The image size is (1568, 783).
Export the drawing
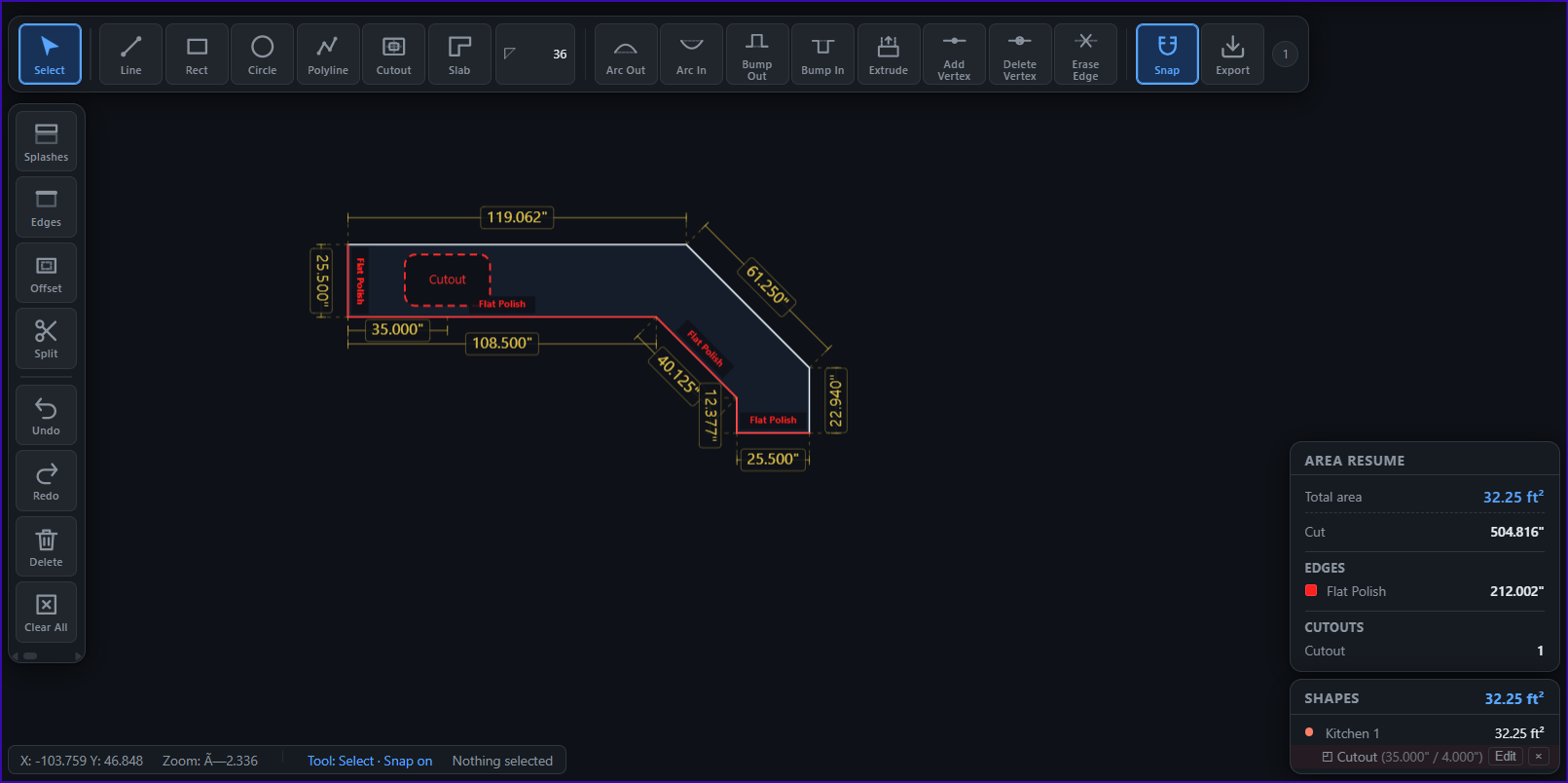(1233, 55)
